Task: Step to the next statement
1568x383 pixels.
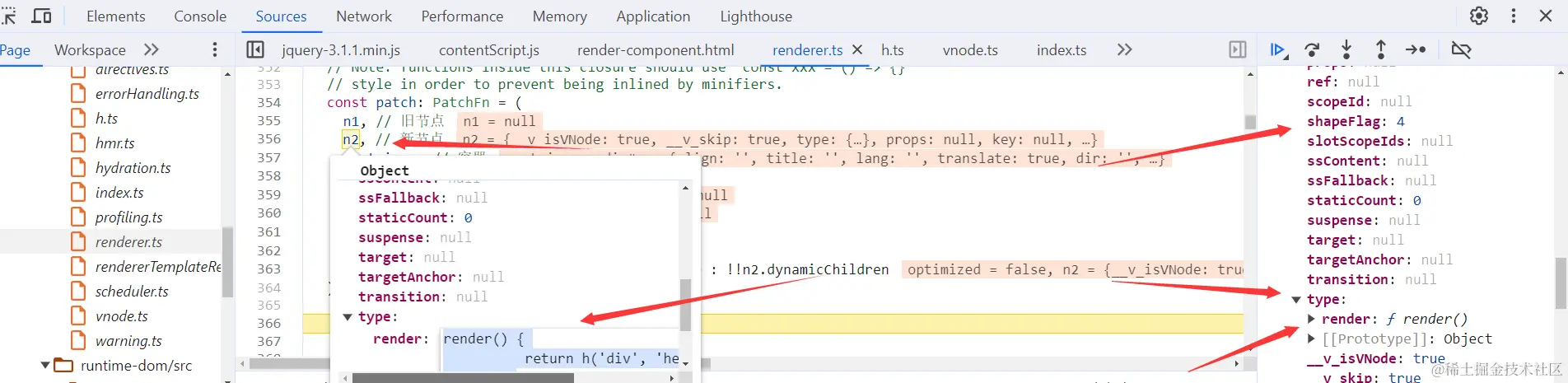Action: point(1416,49)
